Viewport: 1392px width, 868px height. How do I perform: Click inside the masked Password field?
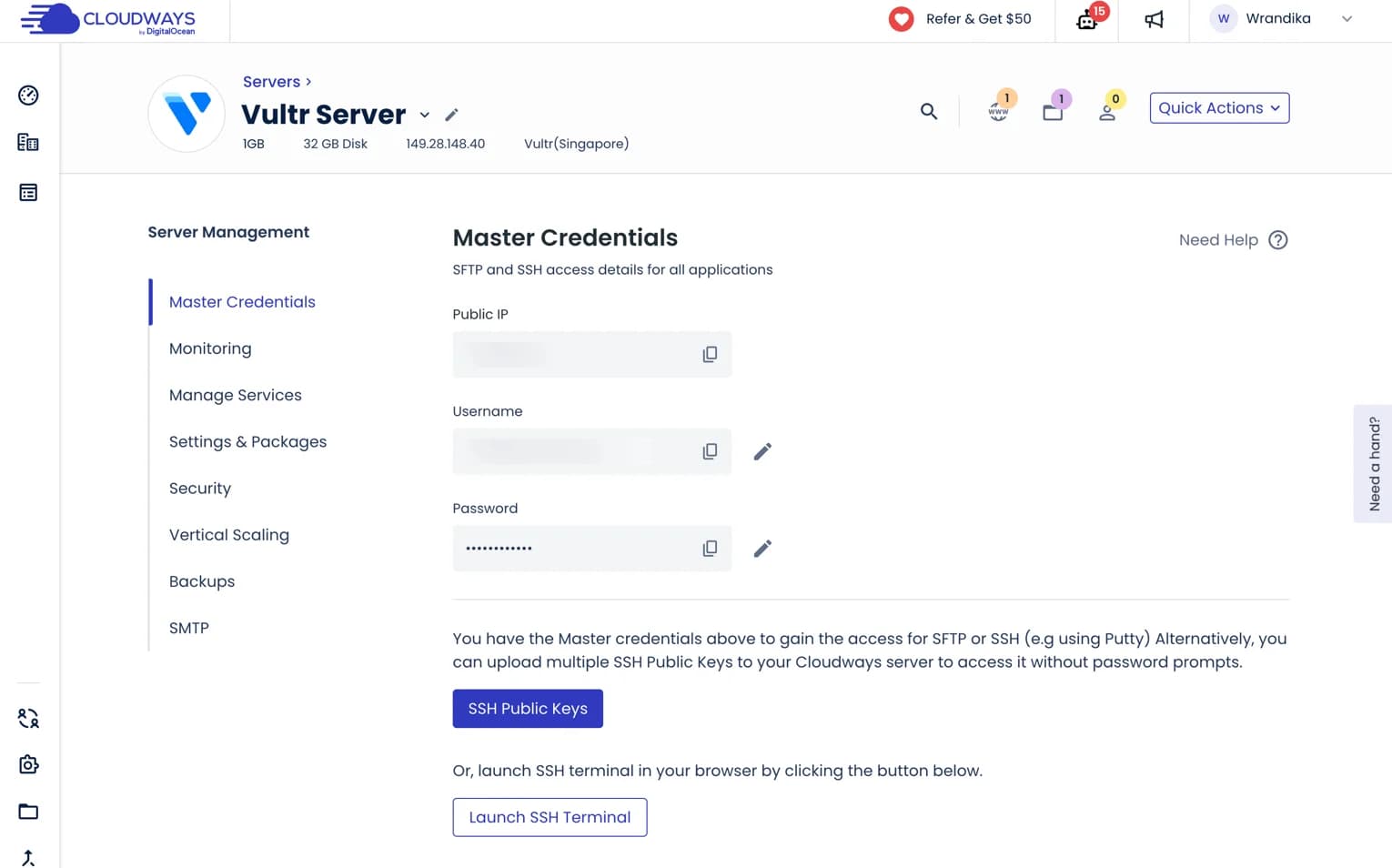coord(573,549)
